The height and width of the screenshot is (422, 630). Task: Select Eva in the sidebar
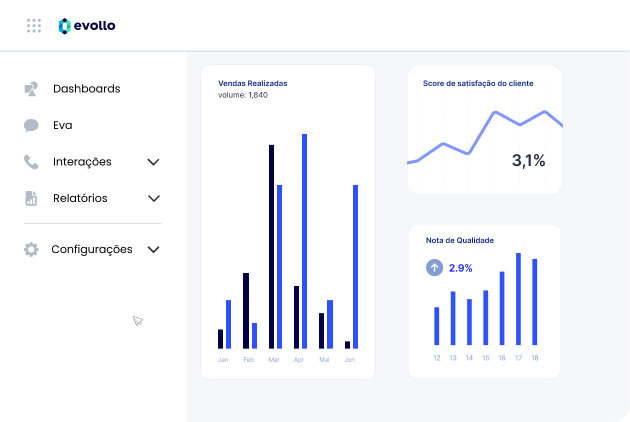click(x=63, y=126)
